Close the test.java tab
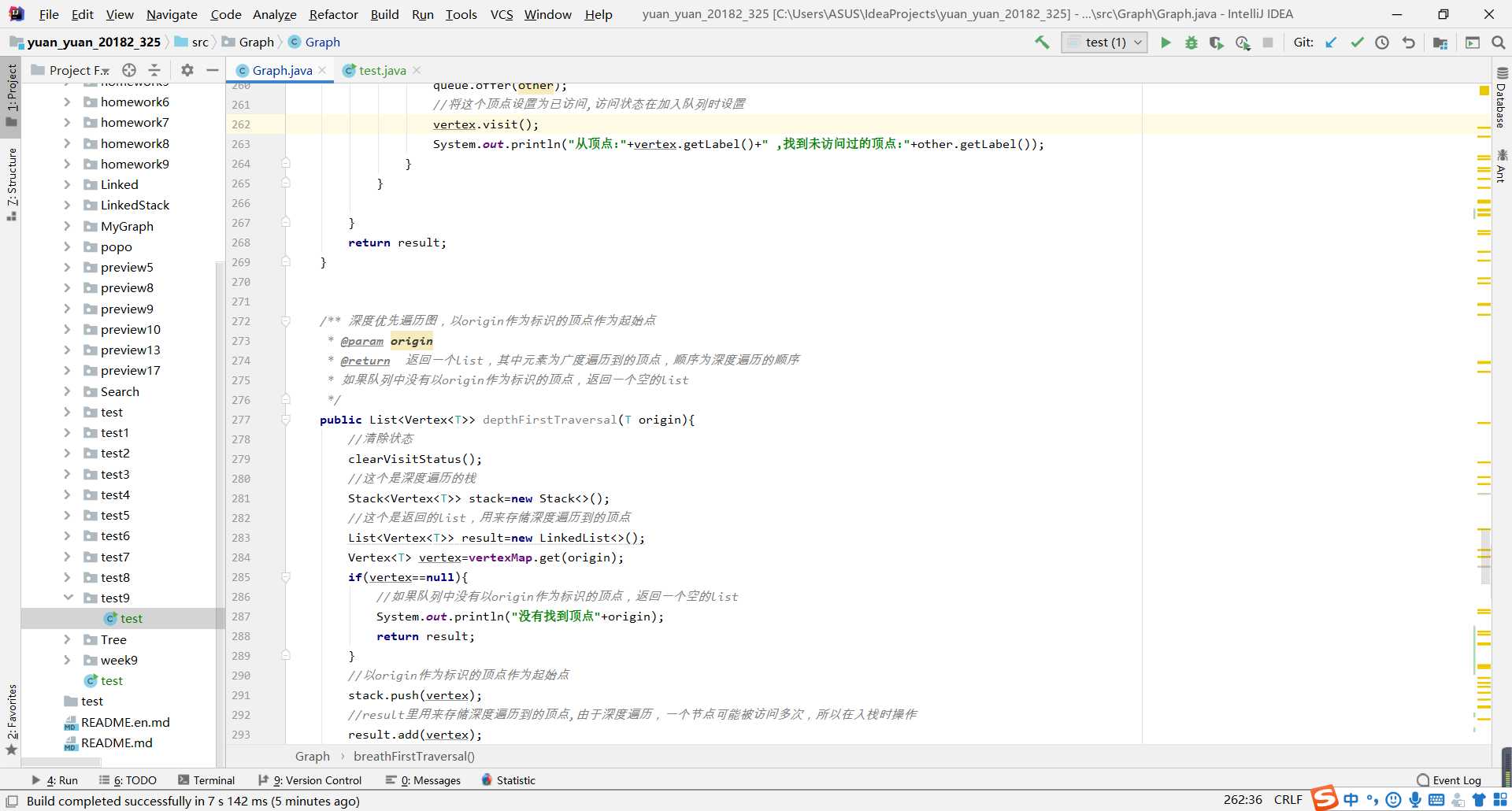 pos(417,70)
